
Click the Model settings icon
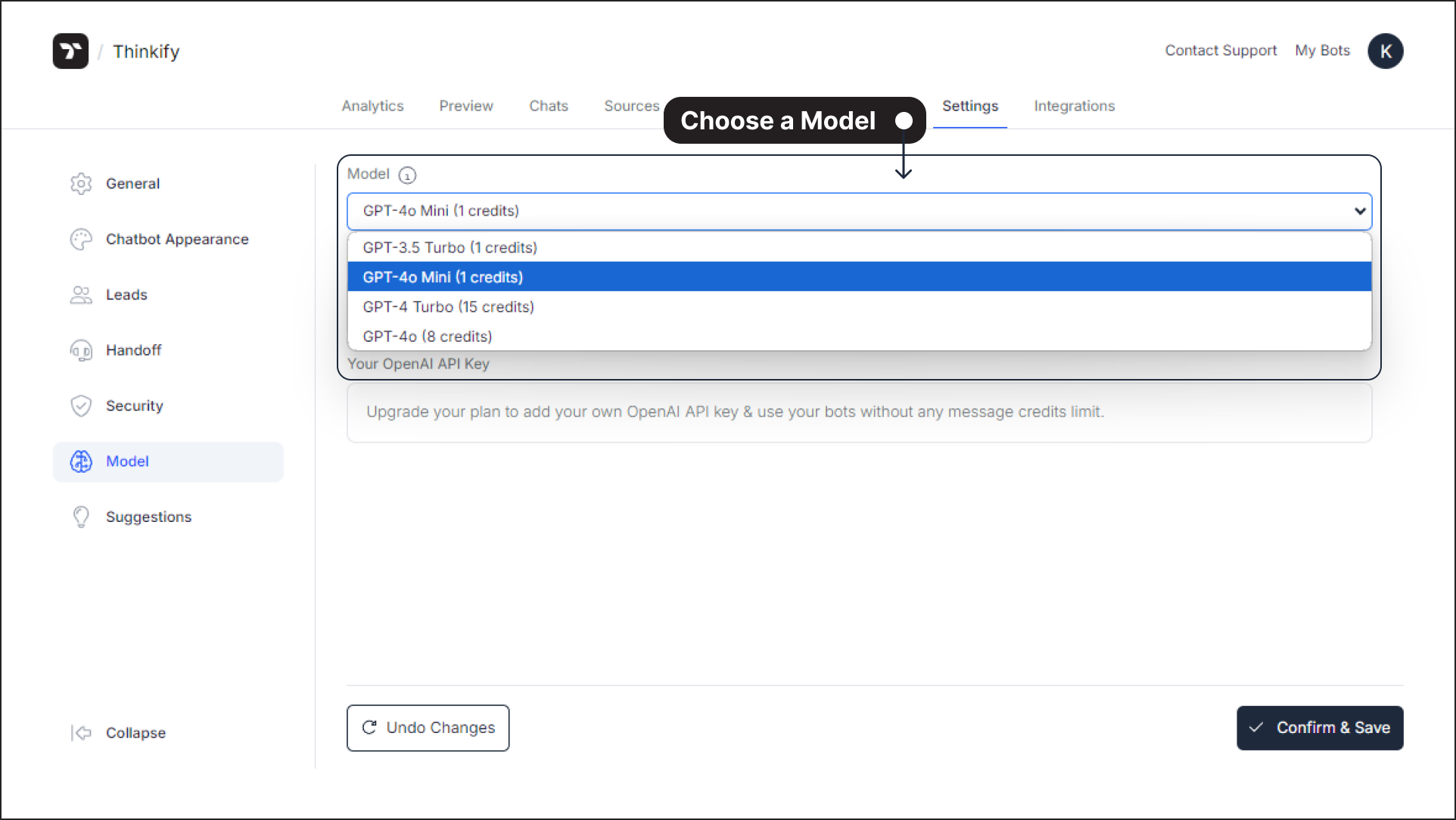tap(80, 461)
